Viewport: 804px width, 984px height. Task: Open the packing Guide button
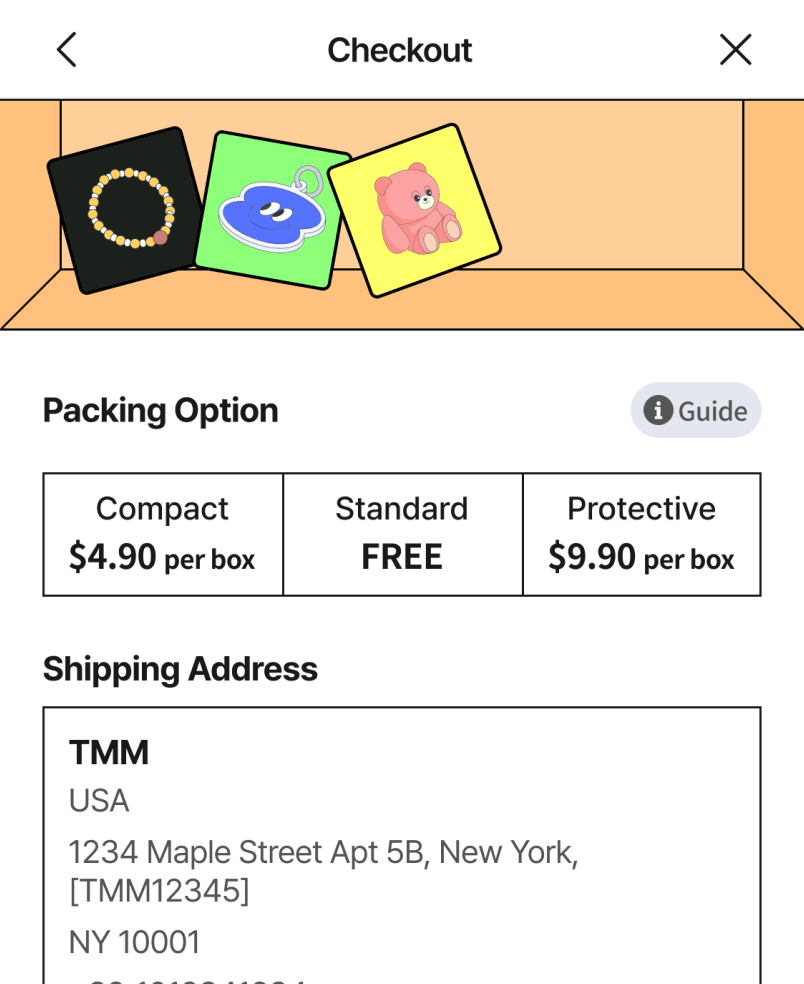coord(696,410)
